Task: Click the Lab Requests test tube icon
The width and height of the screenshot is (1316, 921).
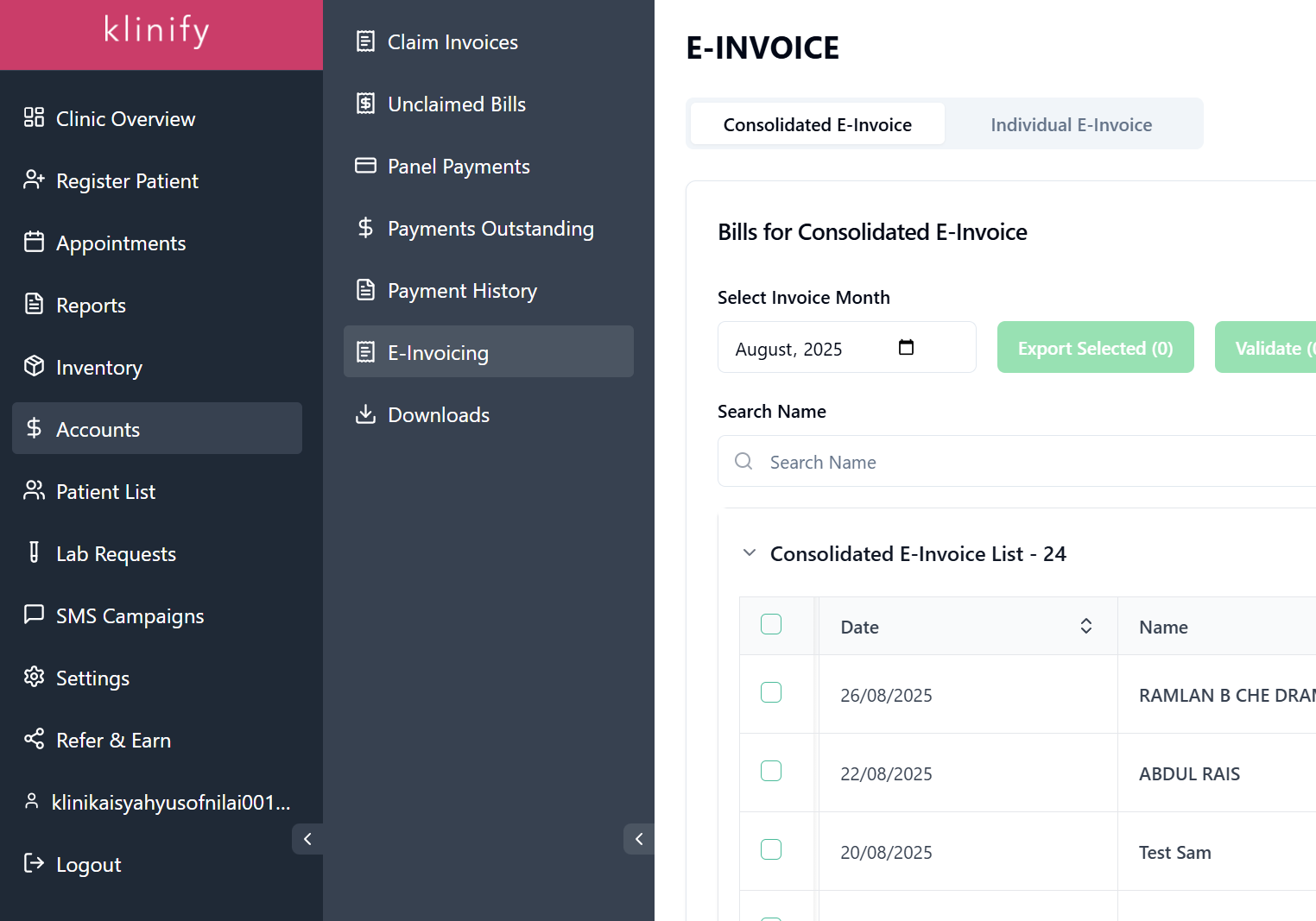Action: pos(34,552)
